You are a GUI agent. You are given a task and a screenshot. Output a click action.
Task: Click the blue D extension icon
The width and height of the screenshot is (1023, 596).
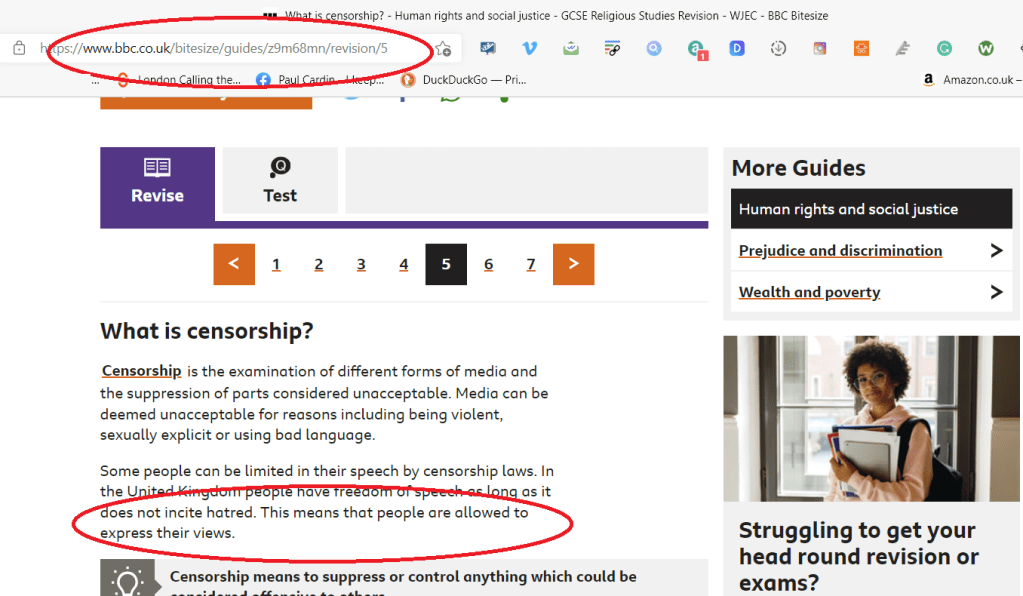[x=737, y=48]
